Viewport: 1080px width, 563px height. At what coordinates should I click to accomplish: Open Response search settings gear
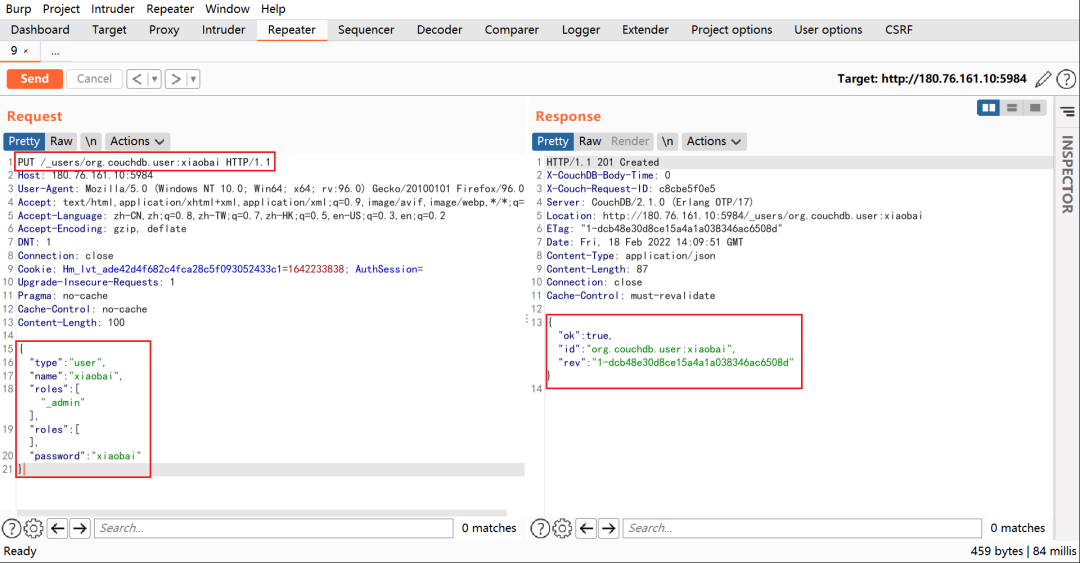(x=562, y=529)
